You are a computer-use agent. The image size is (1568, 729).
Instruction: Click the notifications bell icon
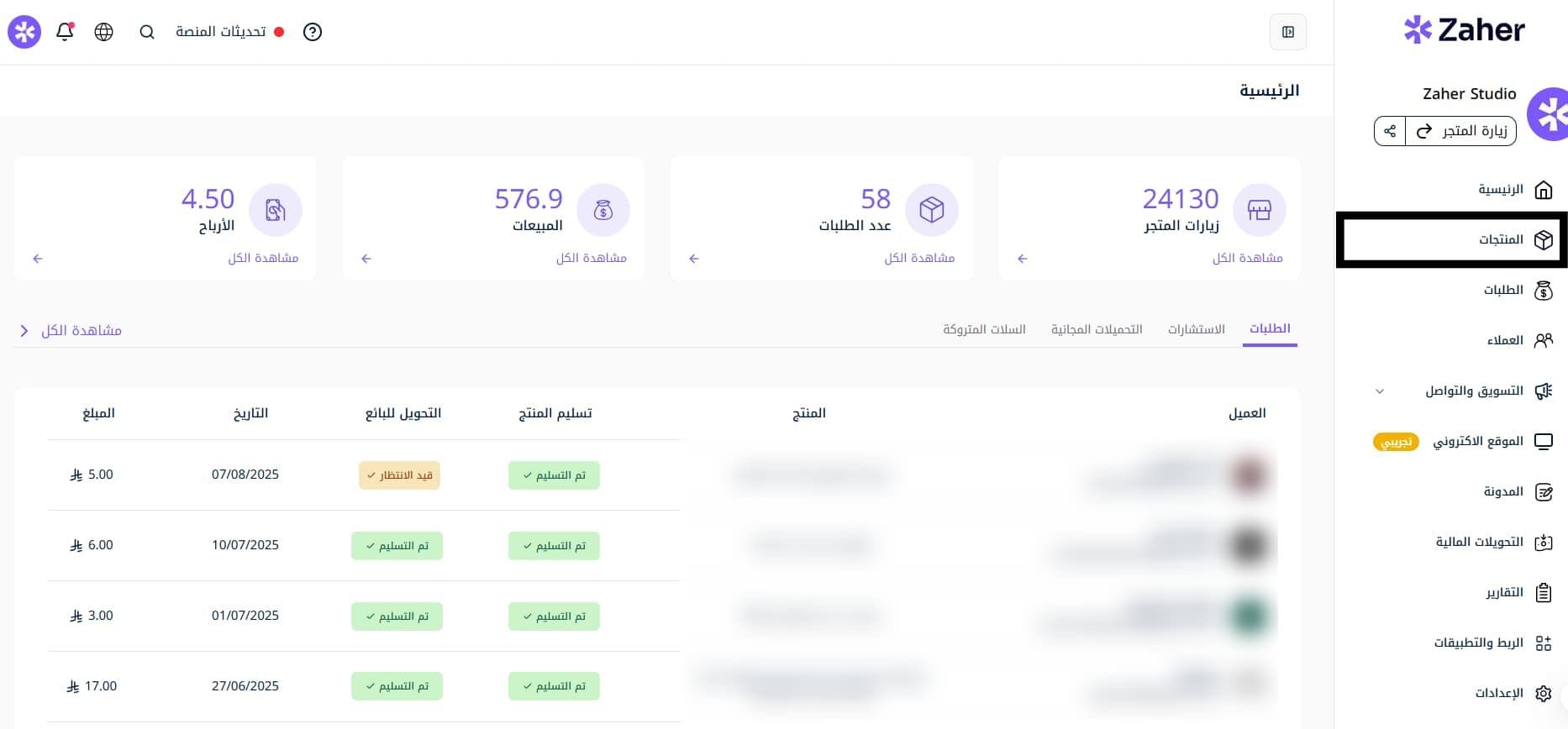click(x=65, y=32)
